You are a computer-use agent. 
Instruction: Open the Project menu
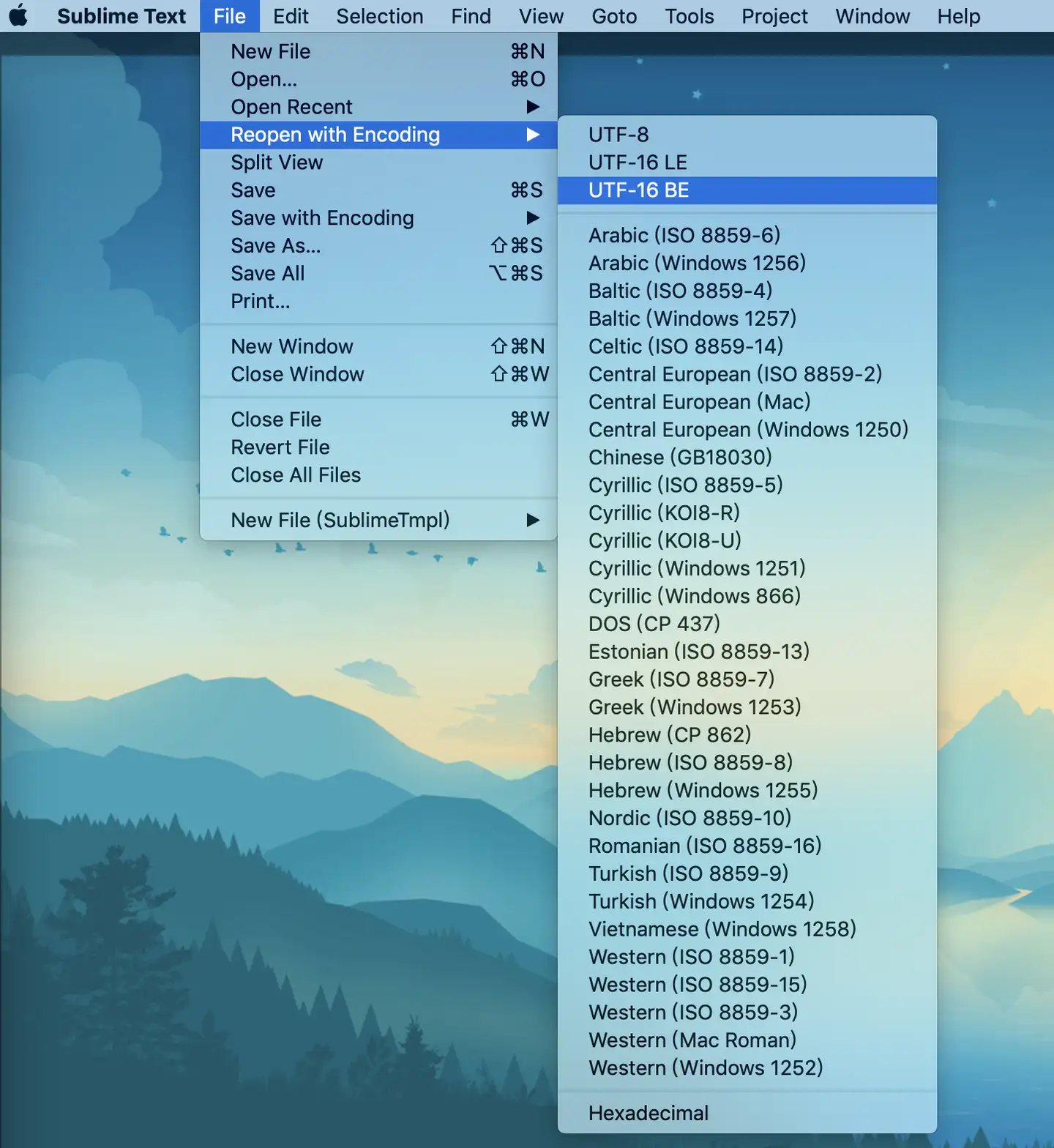click(774, 15)
